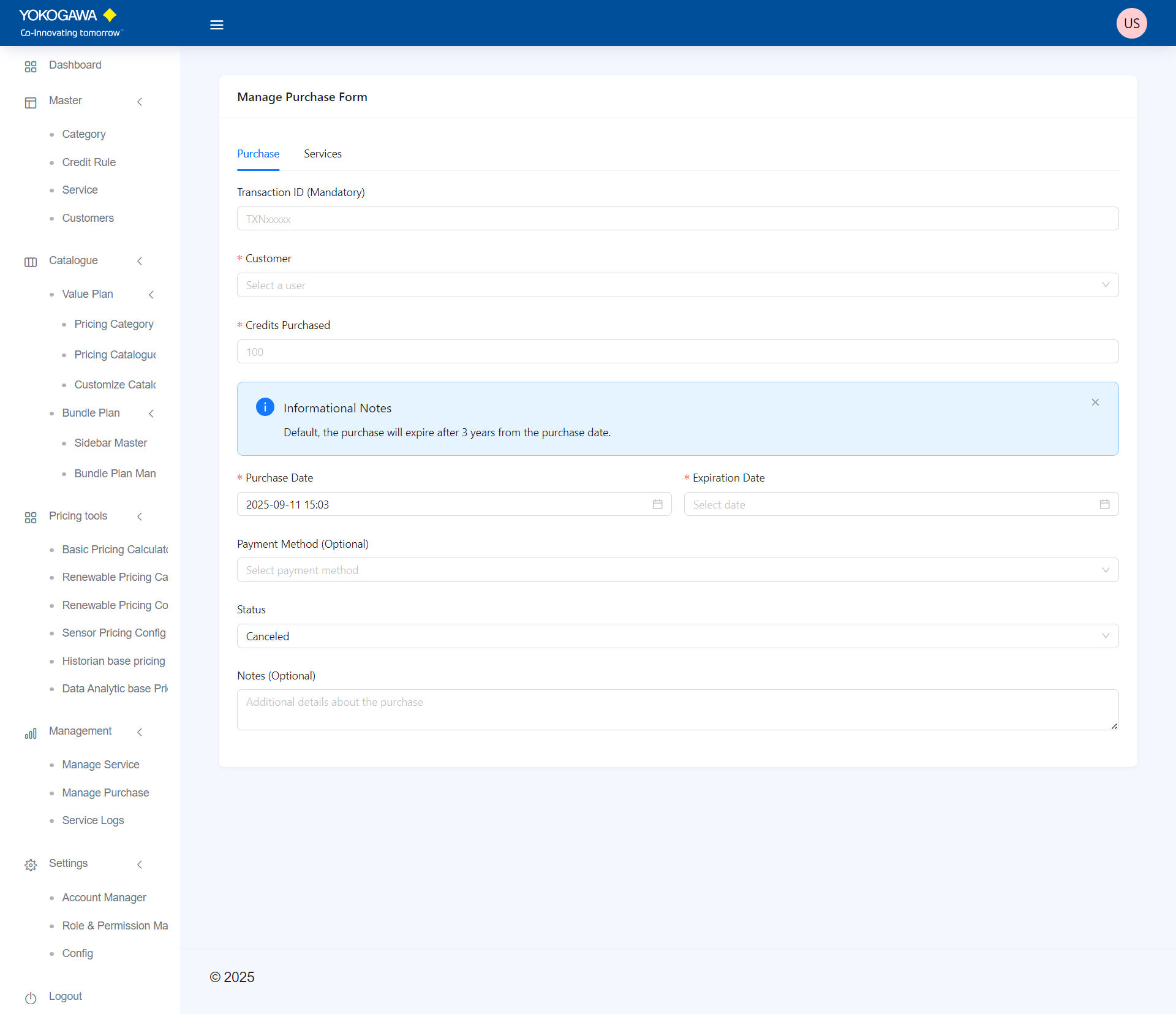Select the Purchase tab
The image size is (1176, 1014).
[x=258, y=154]
